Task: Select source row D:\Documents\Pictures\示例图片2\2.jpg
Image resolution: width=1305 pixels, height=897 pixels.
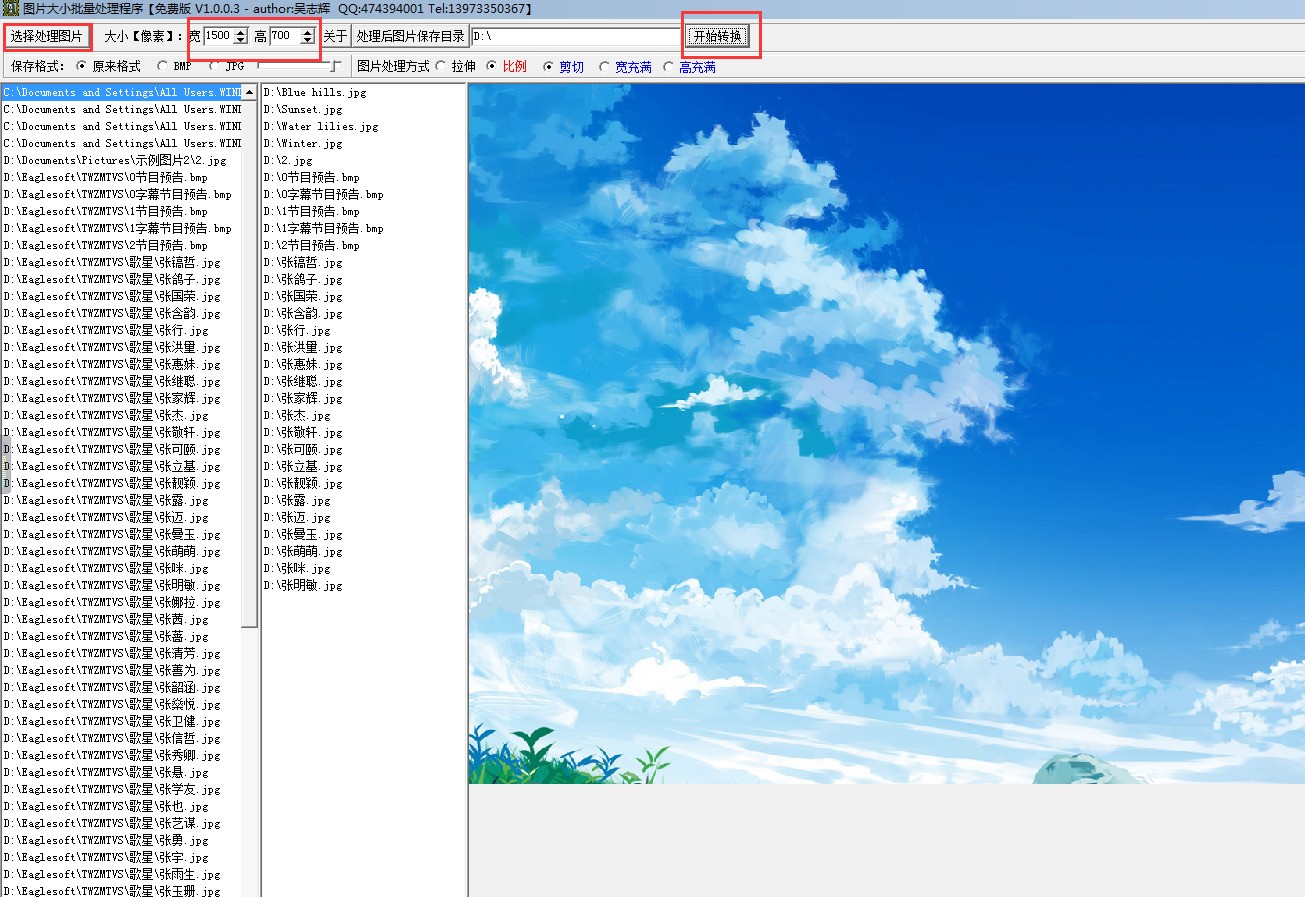Action: coord(122,160)
